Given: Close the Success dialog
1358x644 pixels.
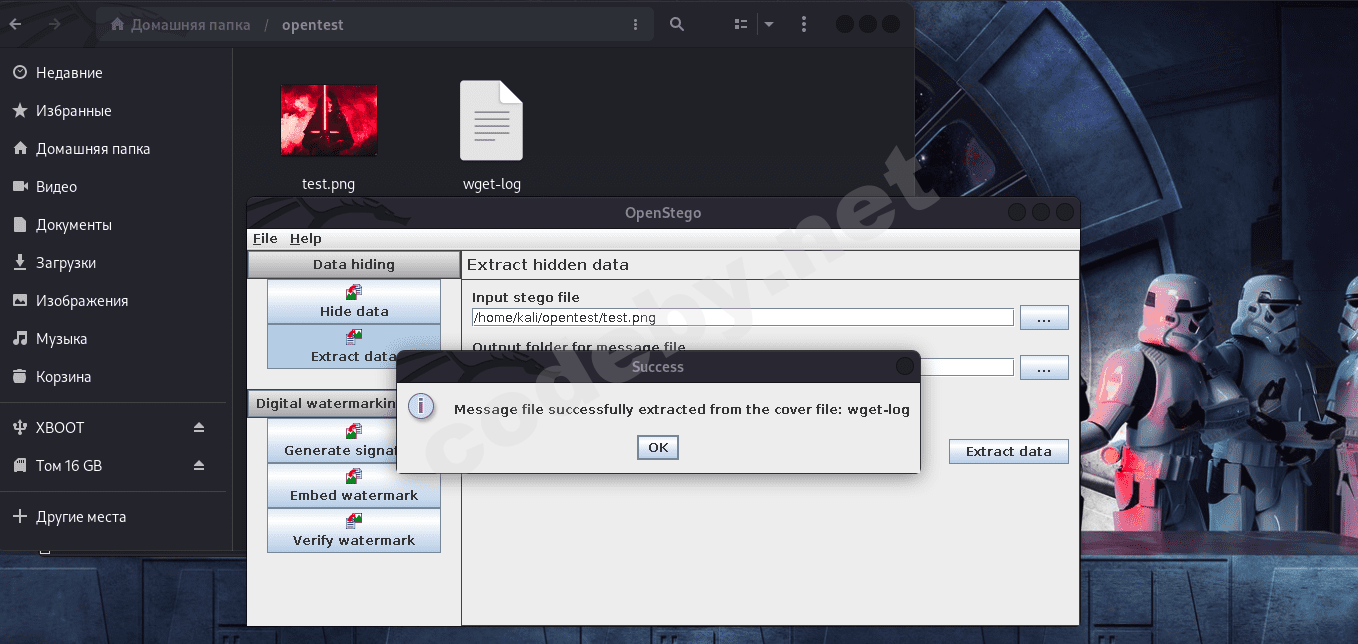Looking at the screenshot, I should pyautogui.click(x=905, y=367).
